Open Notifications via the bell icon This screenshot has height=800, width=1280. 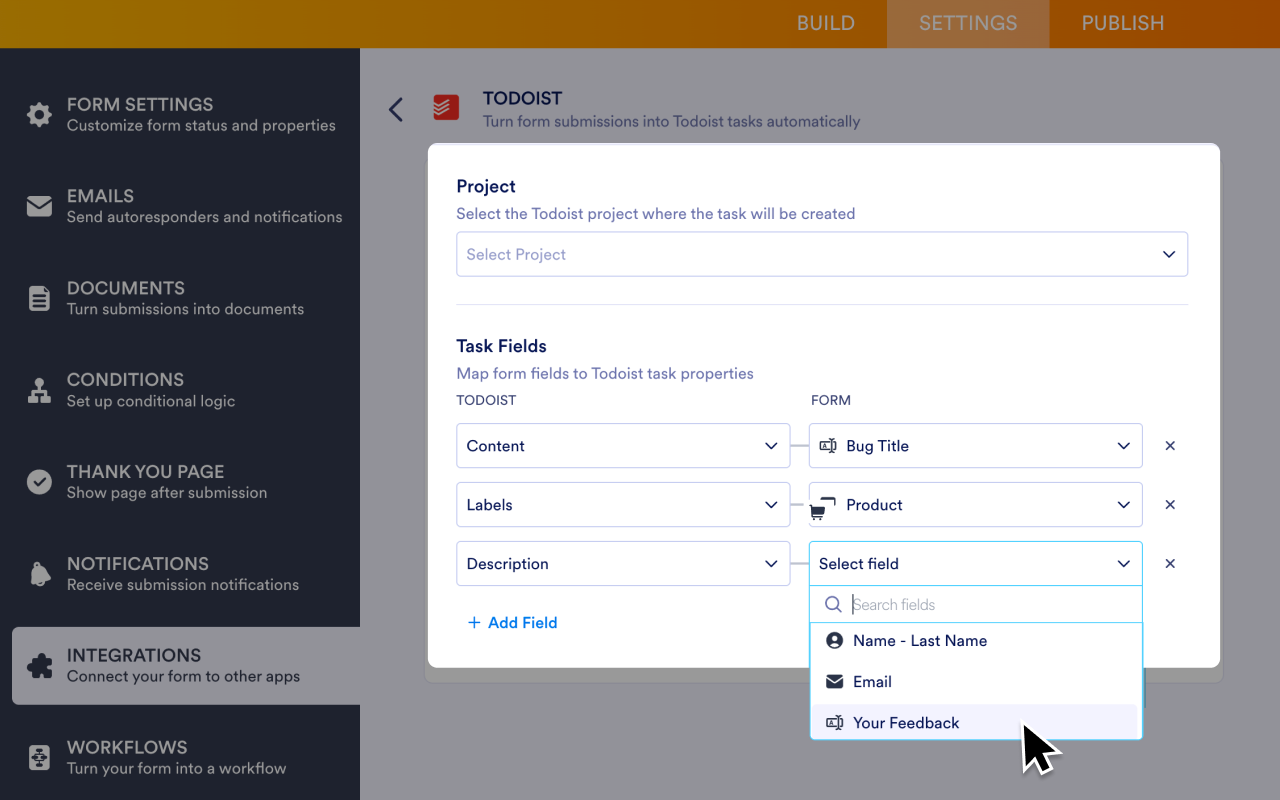point(38,574)
